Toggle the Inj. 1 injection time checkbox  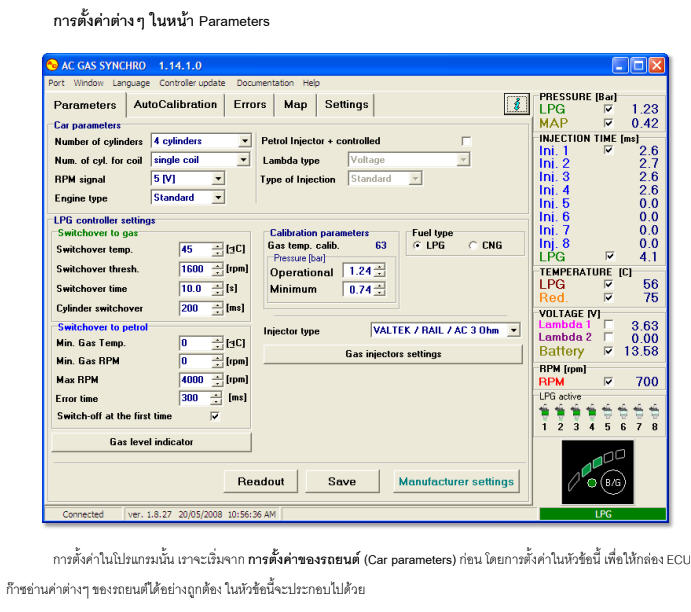click(609, 150)
